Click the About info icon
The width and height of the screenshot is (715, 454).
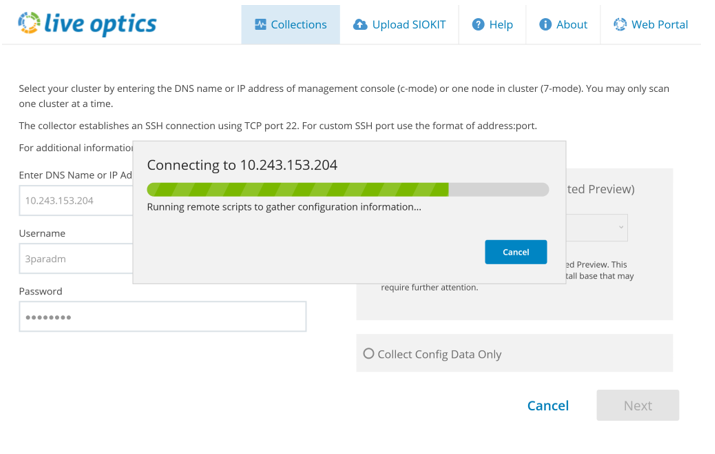pyautogui.click(x=545, y=24)
